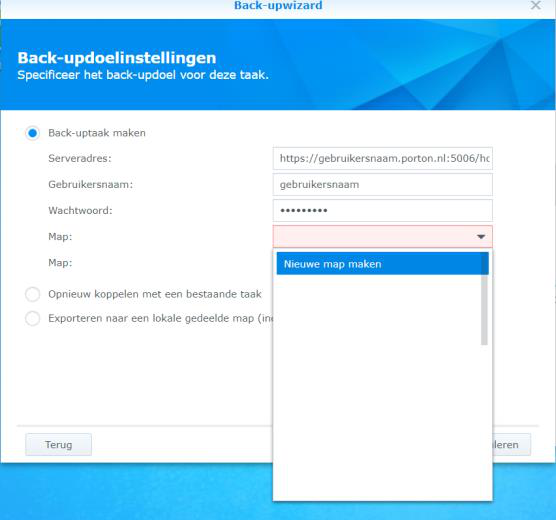
Task: Close the Back-upwizard dialog with X
Action: coord(535,5)
